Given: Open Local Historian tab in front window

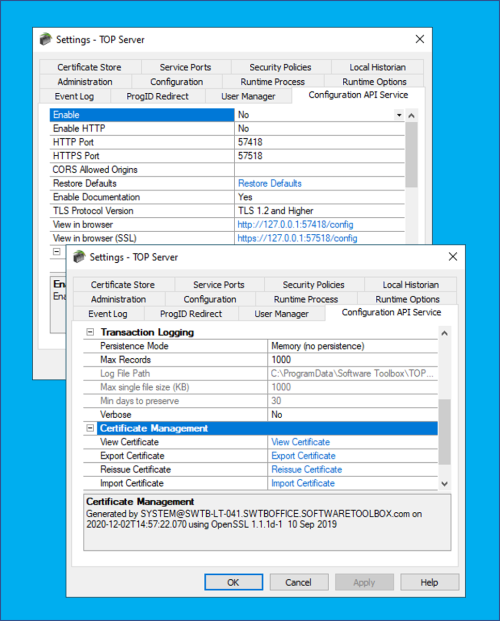Looking at the screenshot, I should coord(410,285).
